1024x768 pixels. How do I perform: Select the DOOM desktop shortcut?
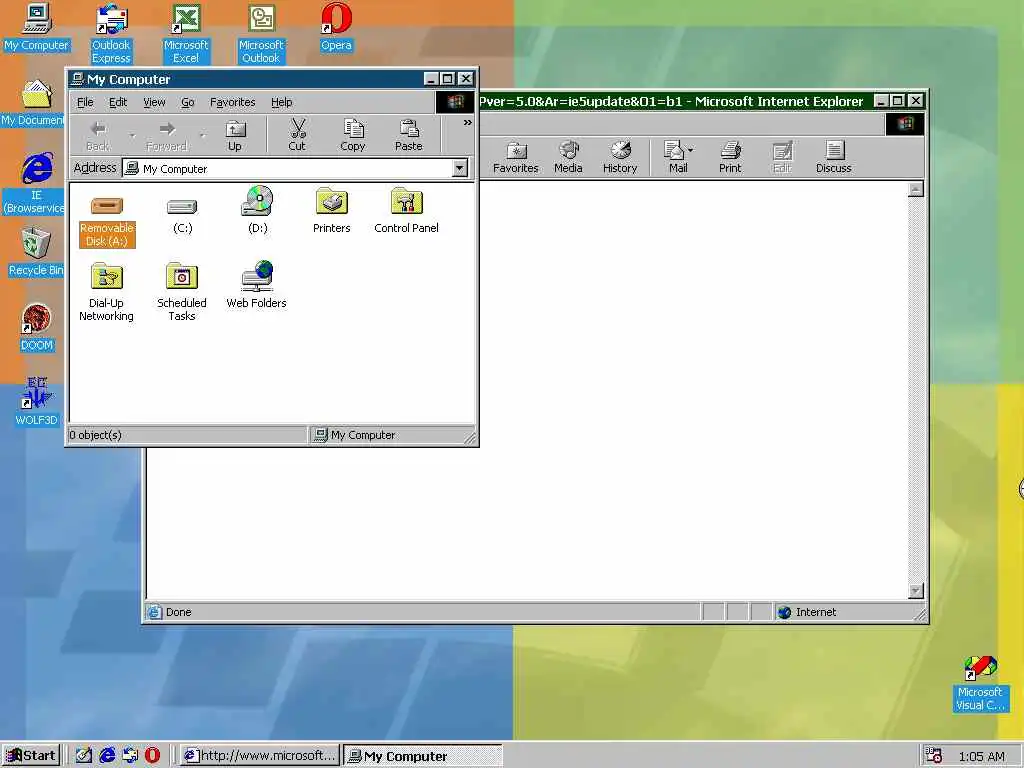pos(37,327)
